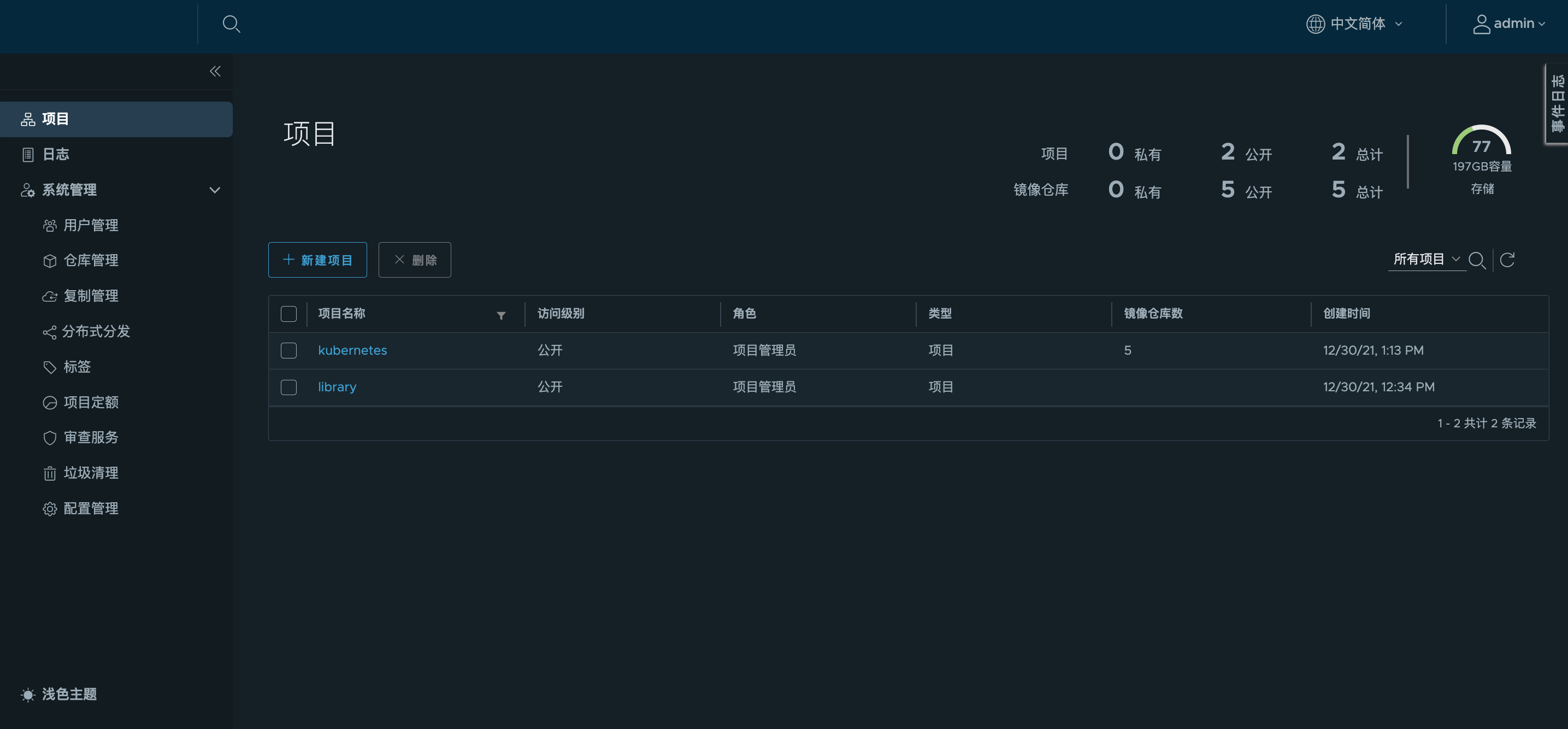Refresh the project list

pyautogui.click(x=1507, y=260)
